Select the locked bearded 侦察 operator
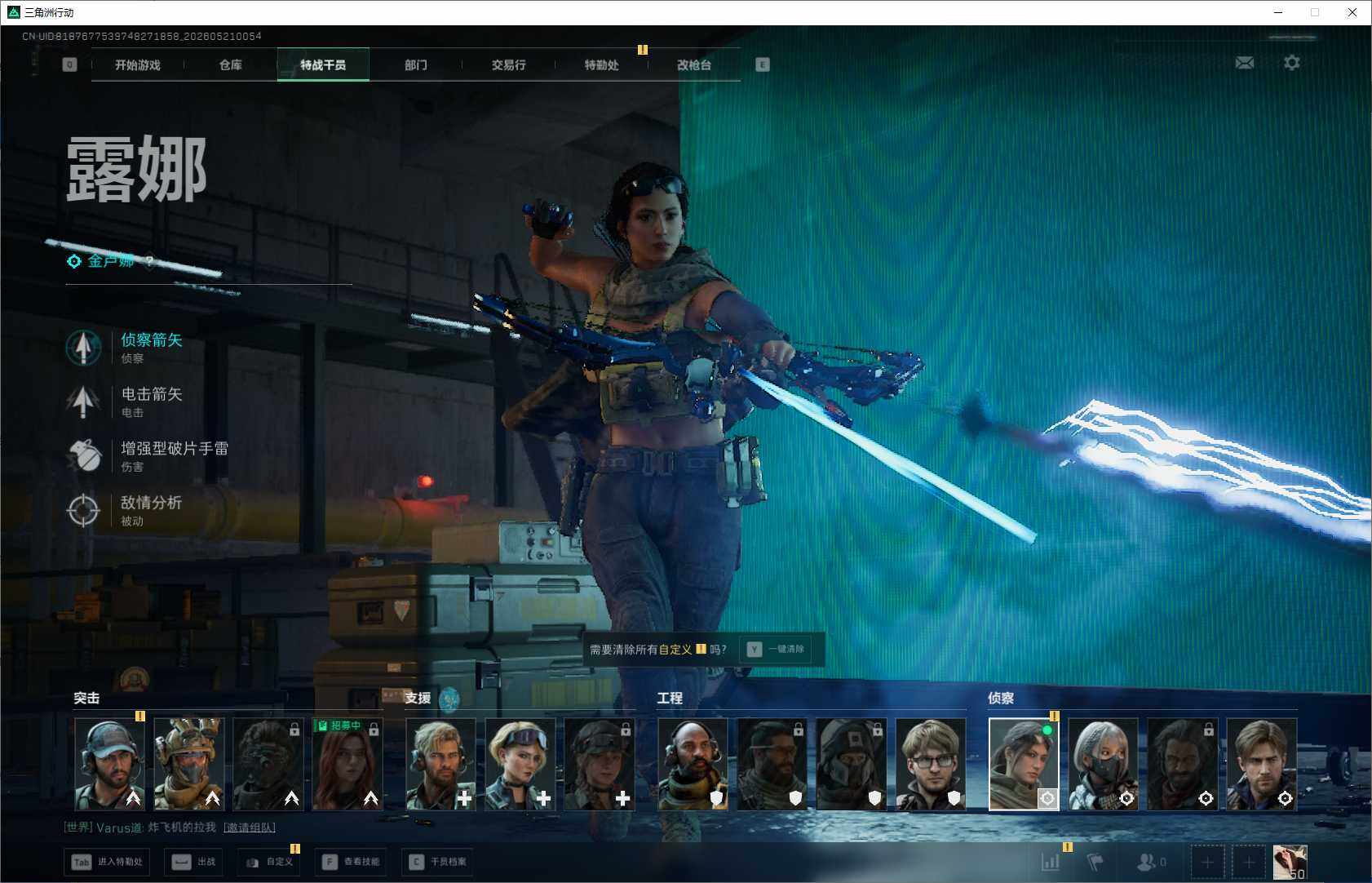 point(1182,764)
